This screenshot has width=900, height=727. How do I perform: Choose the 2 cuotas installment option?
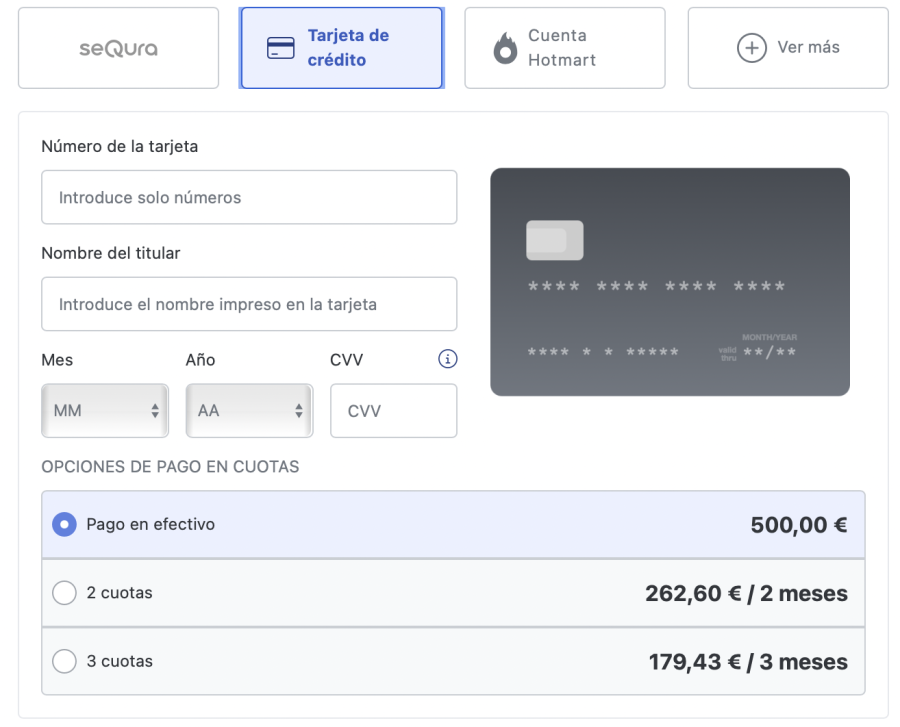[64, 592]
